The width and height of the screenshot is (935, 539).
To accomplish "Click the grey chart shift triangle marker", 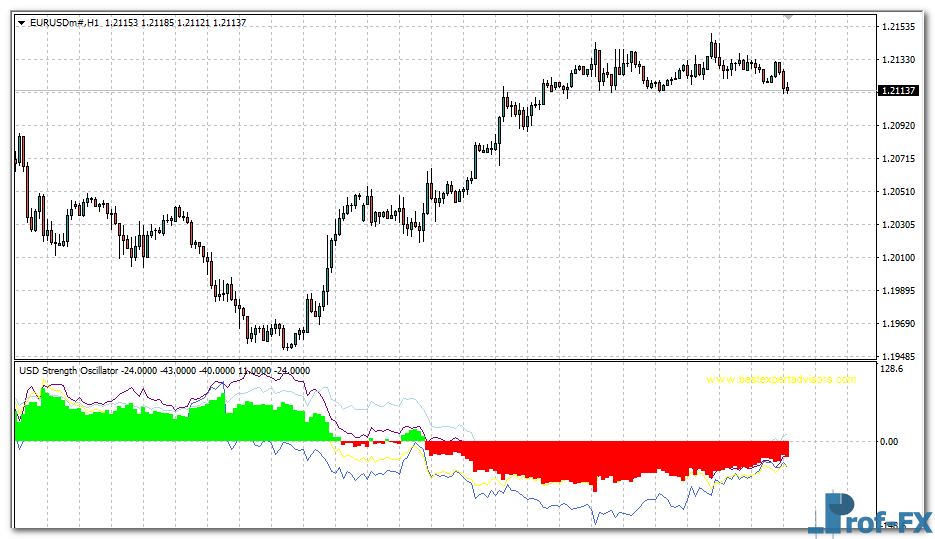I will [789, 17].
